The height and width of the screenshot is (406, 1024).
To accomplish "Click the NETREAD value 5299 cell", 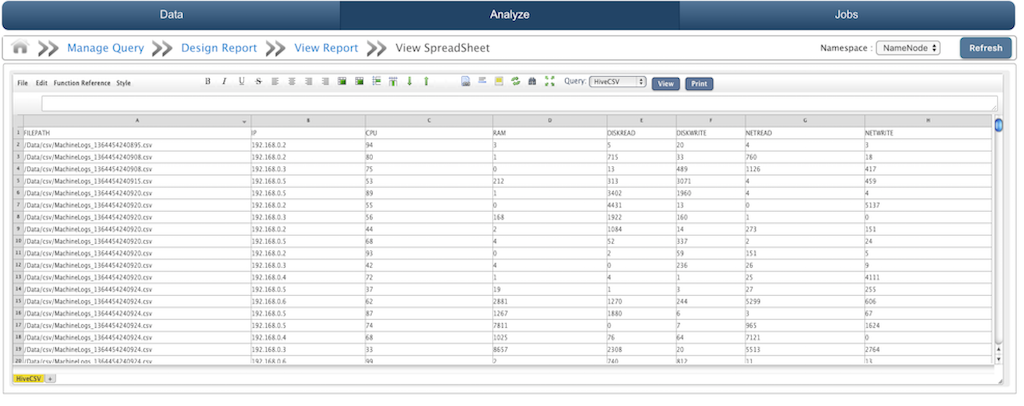I will [x=805, y=301].
